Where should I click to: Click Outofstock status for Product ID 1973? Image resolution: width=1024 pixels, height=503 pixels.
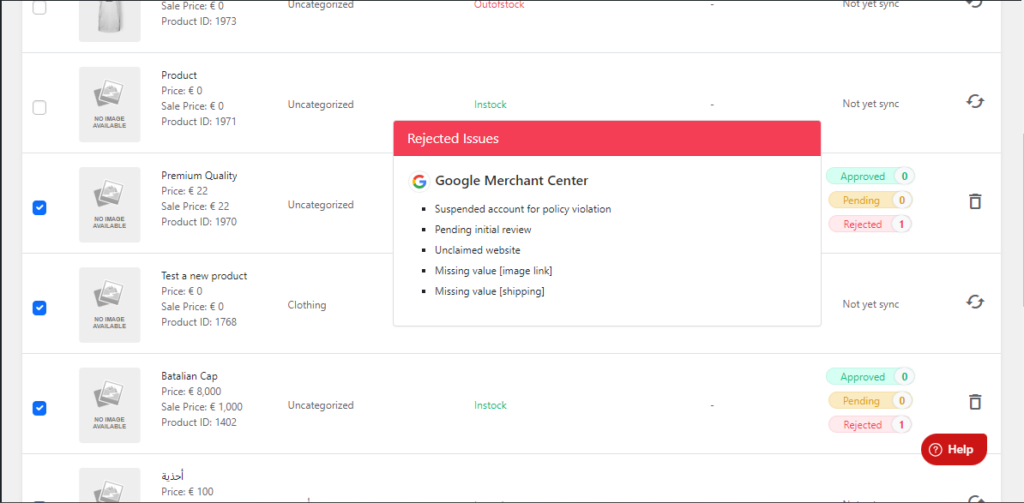click(499, 5)
